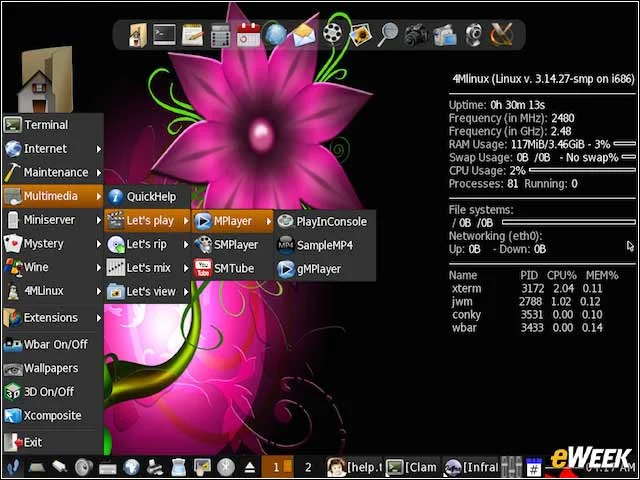Open the large home folder desktop icon
The image size is (640, 480).
click(45, 80)
